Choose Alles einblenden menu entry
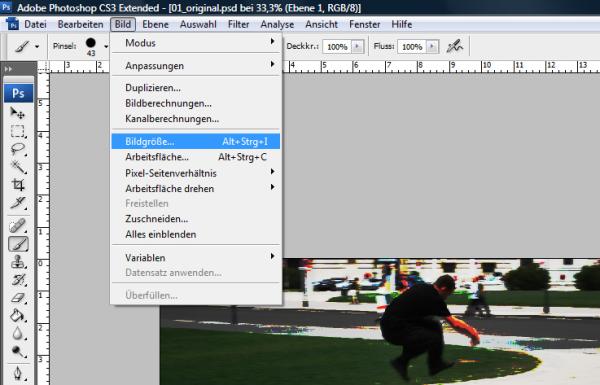Viewport: 600px width, 385px height. (x=196, y=234)
